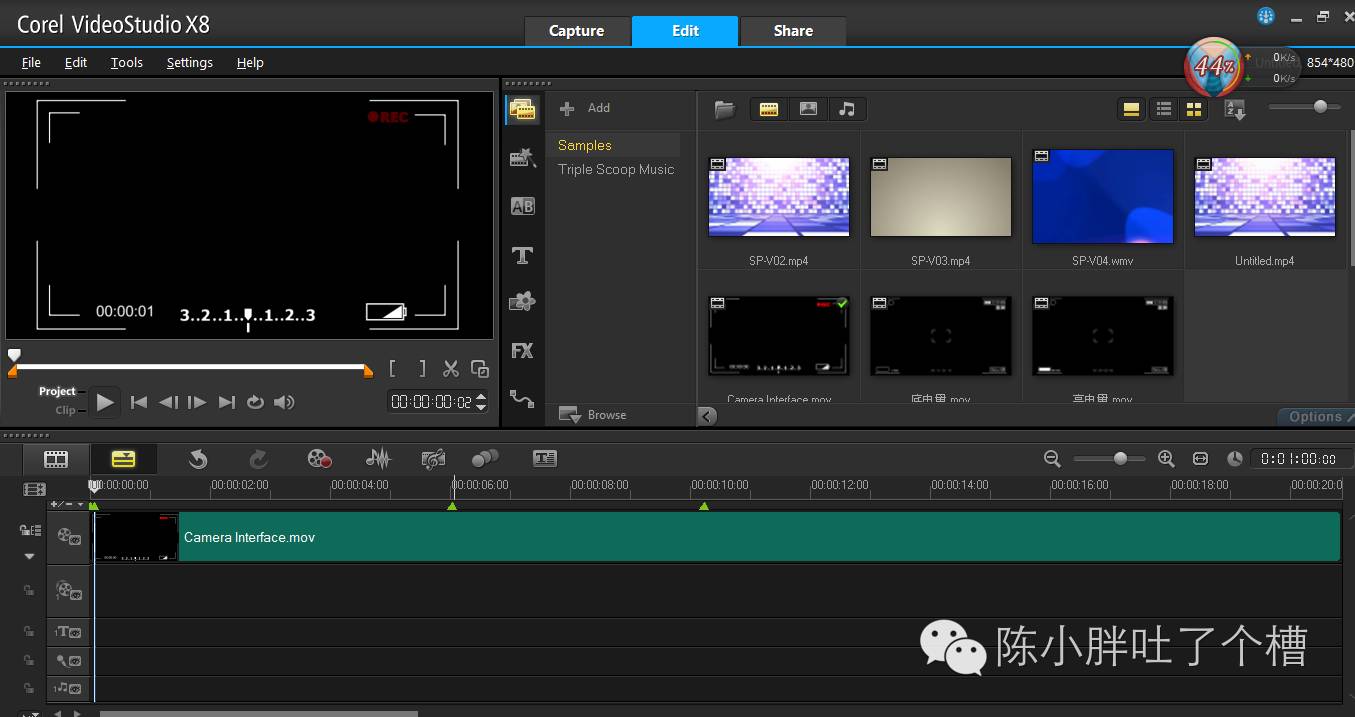The width and height of the screenshot is (1355, 717).
Task: Open the FX Filter library
Action: [x=522, y=351]
